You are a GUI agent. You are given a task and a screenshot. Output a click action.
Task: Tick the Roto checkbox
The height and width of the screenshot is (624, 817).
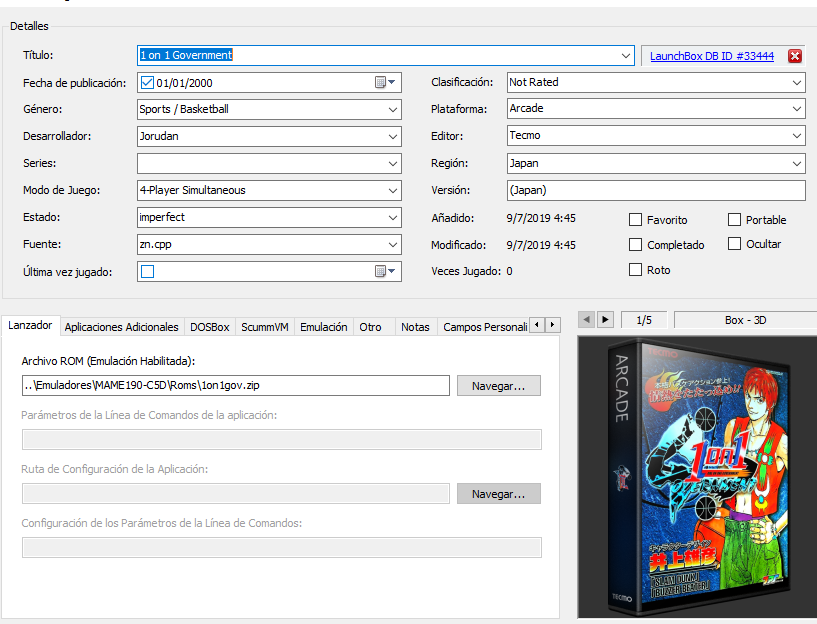[x=635, y=270]
